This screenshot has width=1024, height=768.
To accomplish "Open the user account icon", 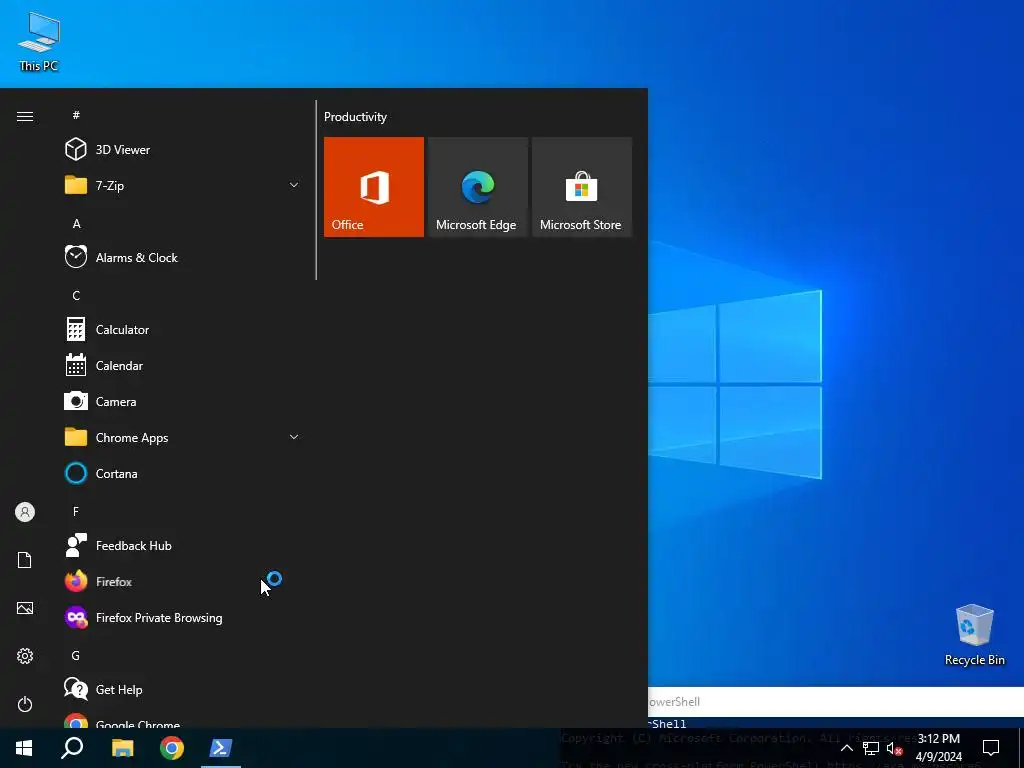I will click(25, 512).
